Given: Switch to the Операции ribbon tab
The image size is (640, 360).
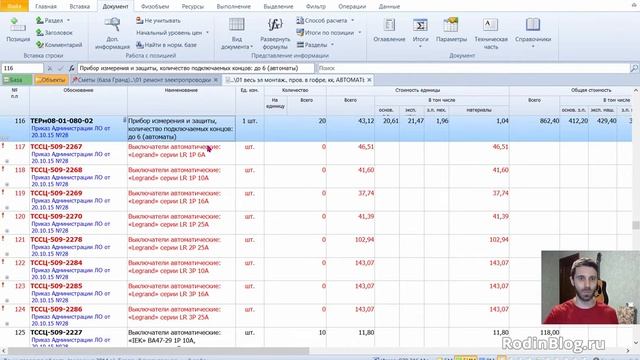Looking at the screenshot, I should [x=352, y=7].
